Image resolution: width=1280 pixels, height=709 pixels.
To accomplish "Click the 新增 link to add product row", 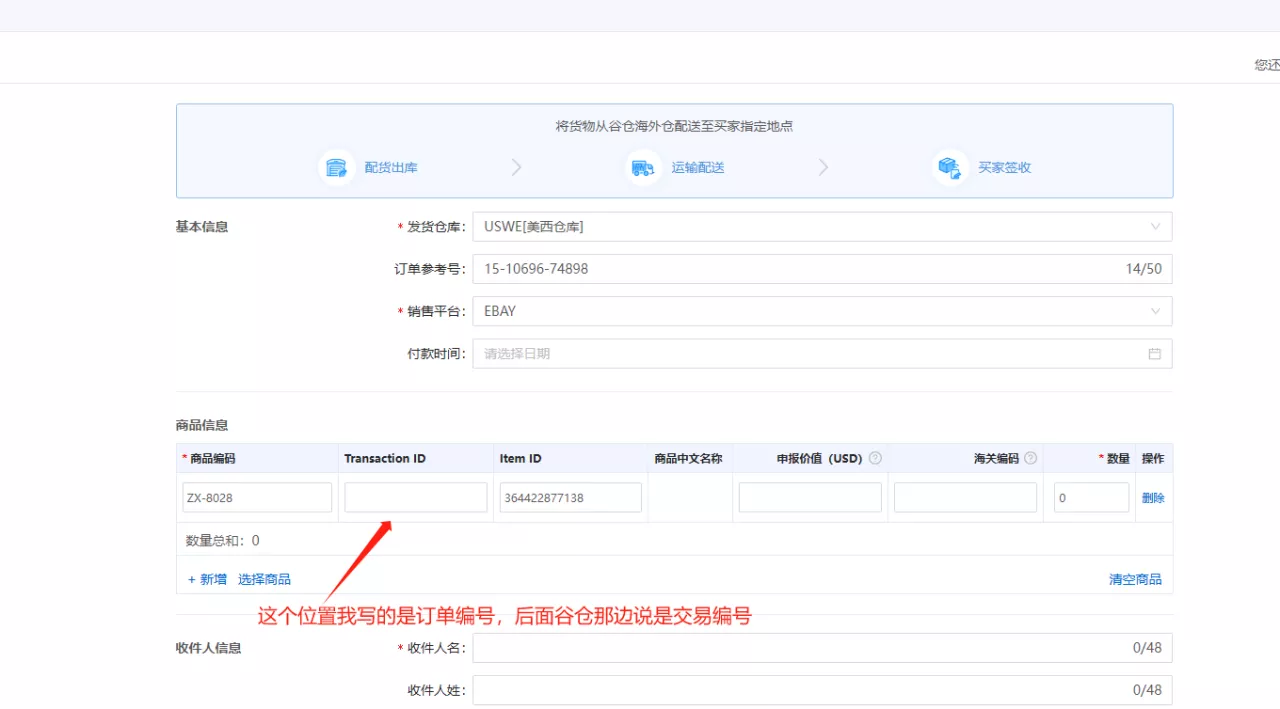I will [207, 578].
